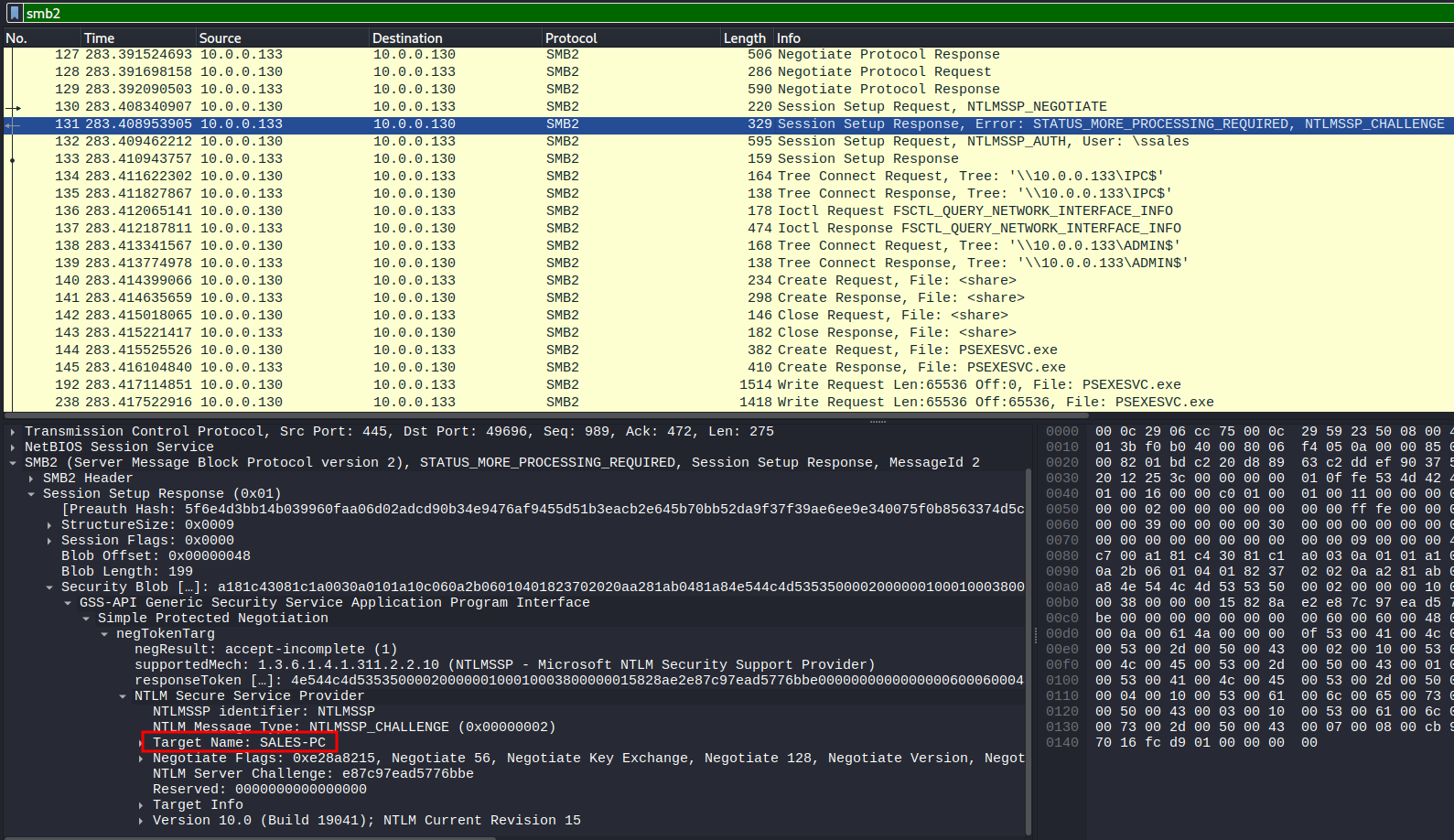Screen dimensions: 1454x840
Task: Select the responseToken detail line
Action: tap(579, 681)
